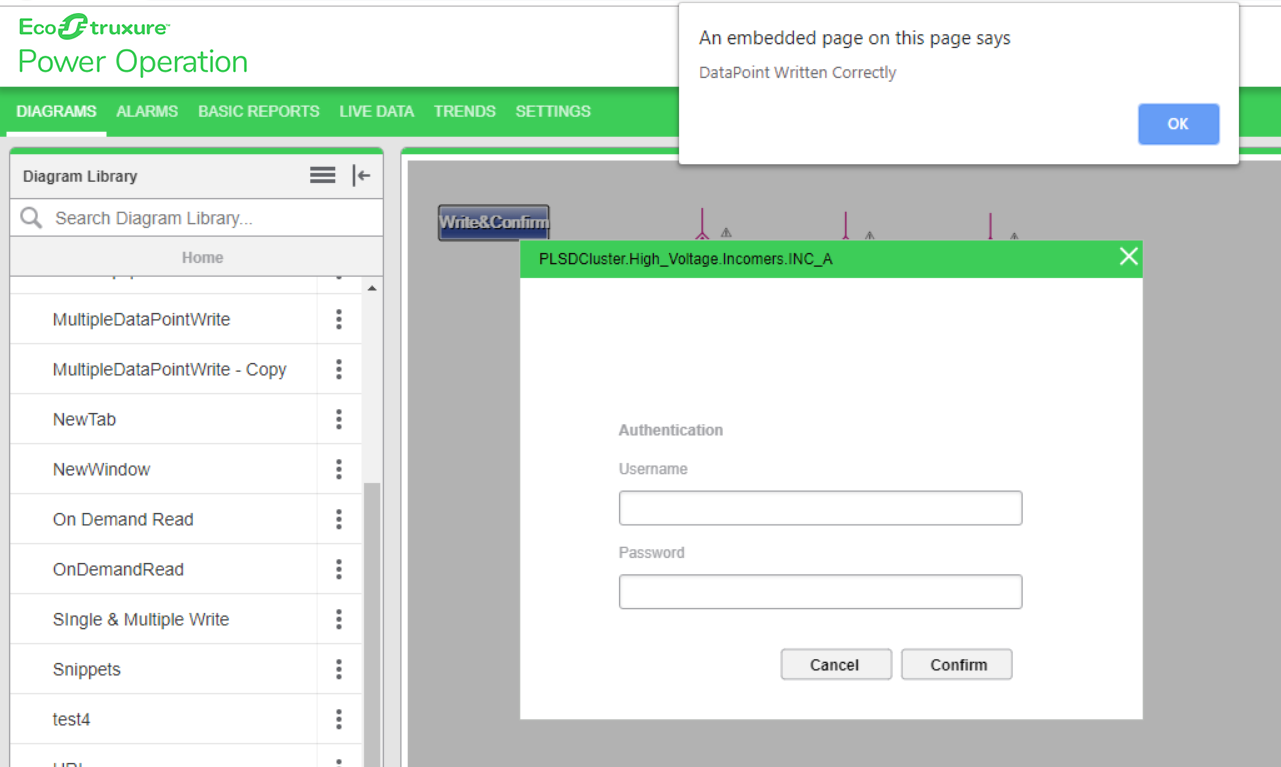
Task: Open options menu for Snippets diagram
Action: tap(339, 670)
